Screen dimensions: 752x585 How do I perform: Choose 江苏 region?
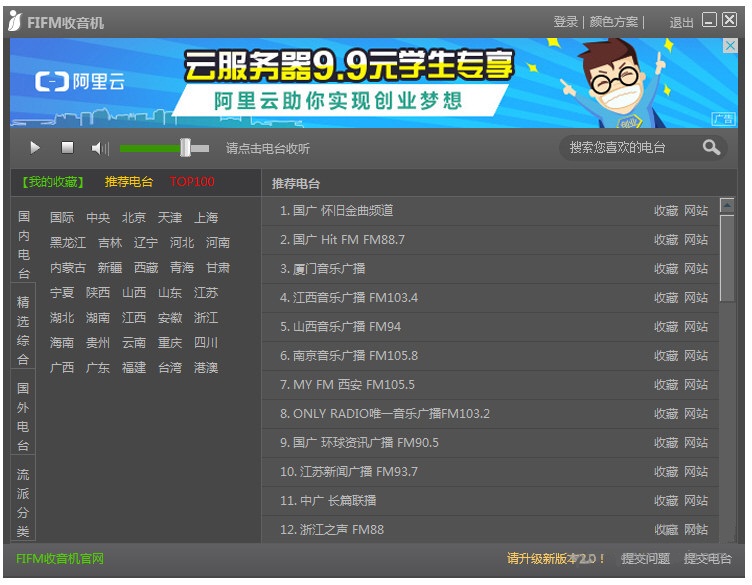[206, 292]
